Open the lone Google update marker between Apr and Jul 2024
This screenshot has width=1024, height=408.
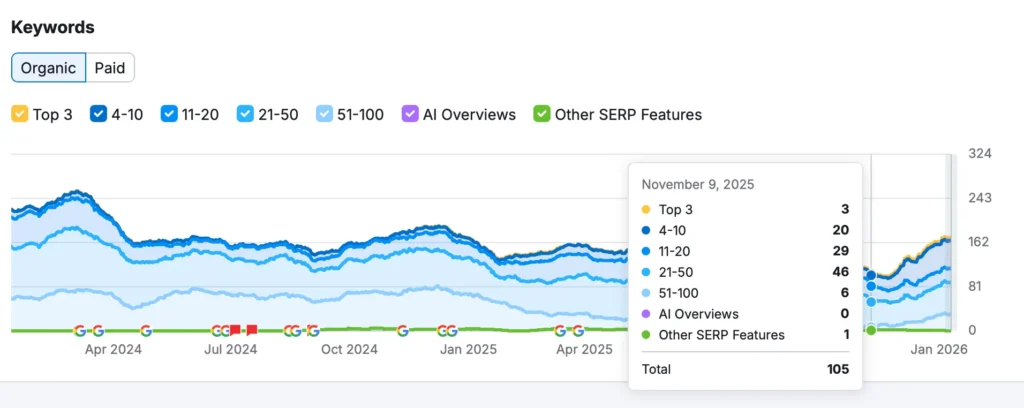(146, 330)
